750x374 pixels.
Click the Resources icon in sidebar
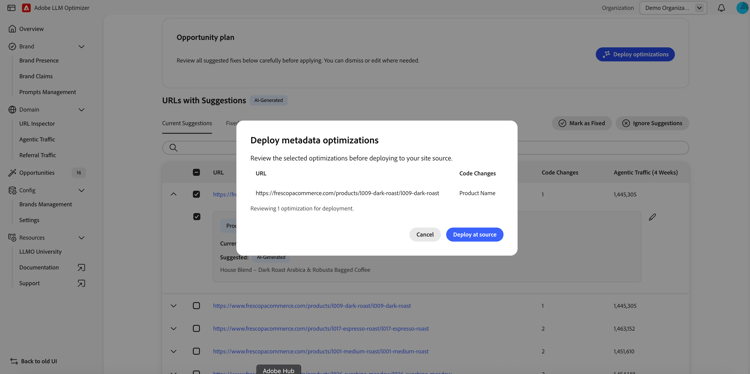[12, 237]
